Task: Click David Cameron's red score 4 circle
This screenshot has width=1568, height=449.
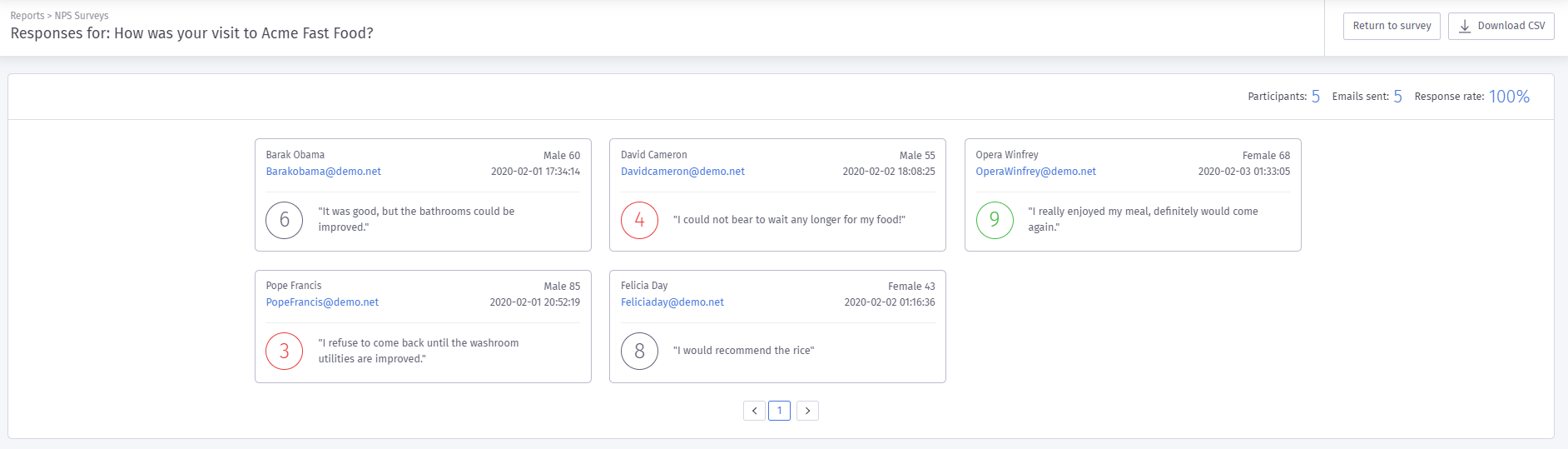Action: (x=639, y=220)
